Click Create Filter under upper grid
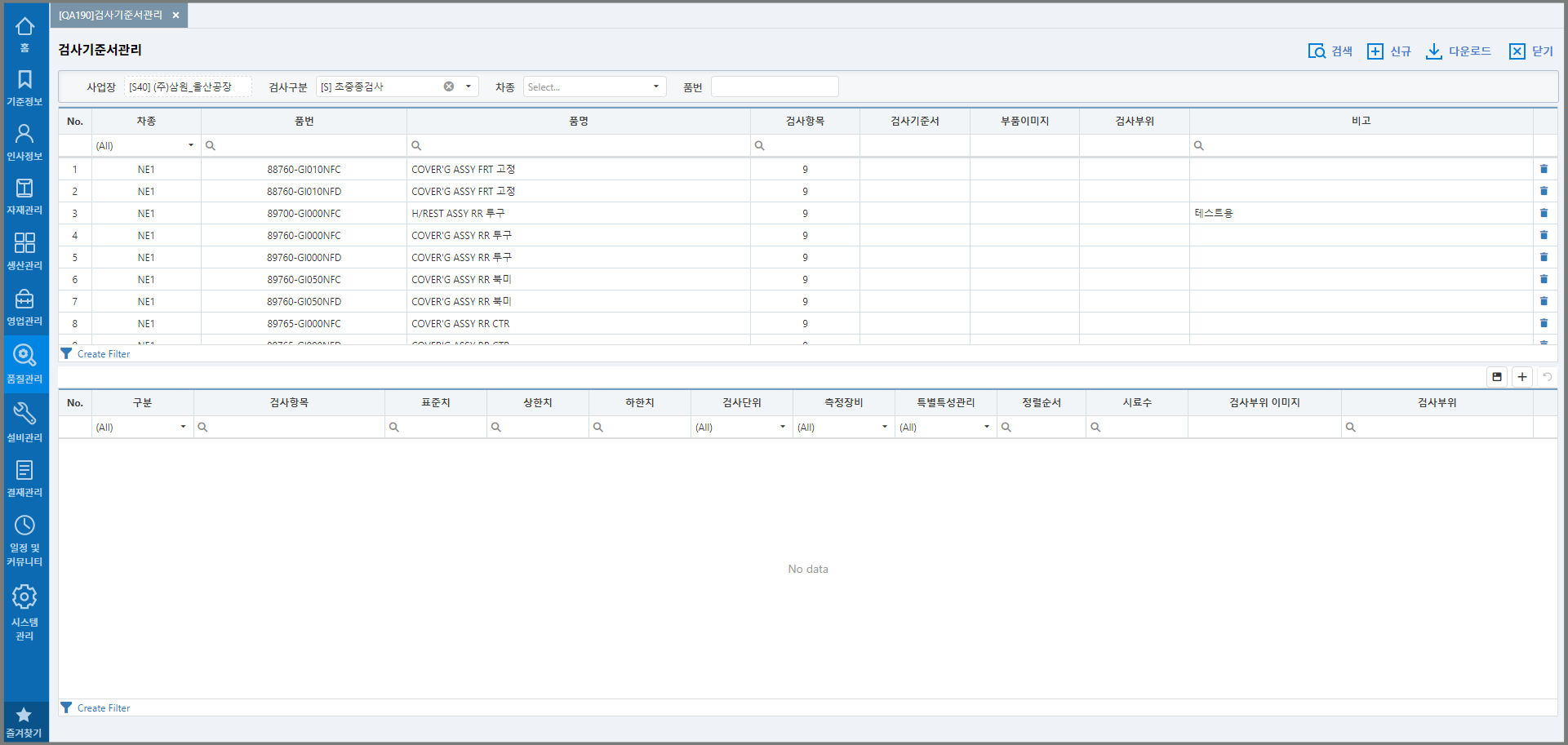Screen dimensions: 1568x745 coord(103,354)
